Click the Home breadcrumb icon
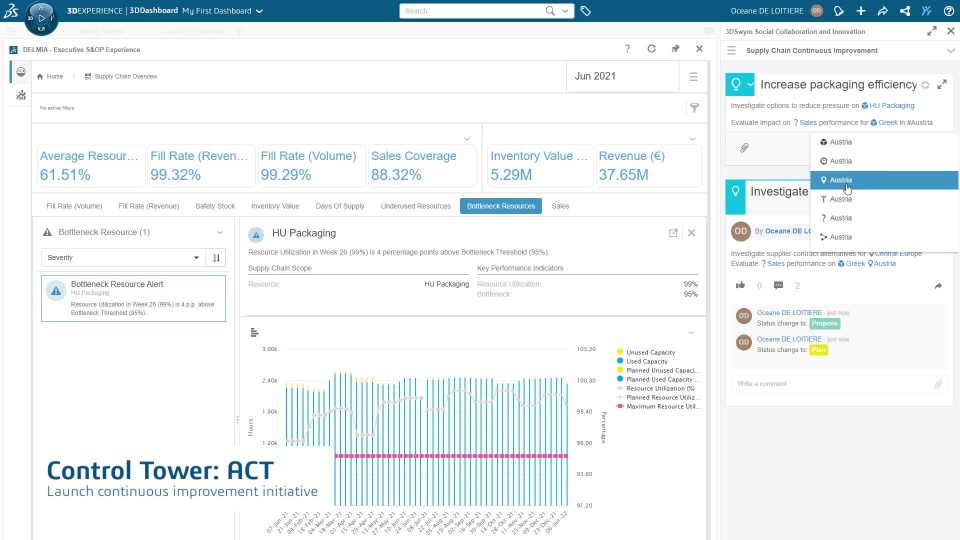The width and height of the screenshot is (960, 540). (x=40, y=77)
